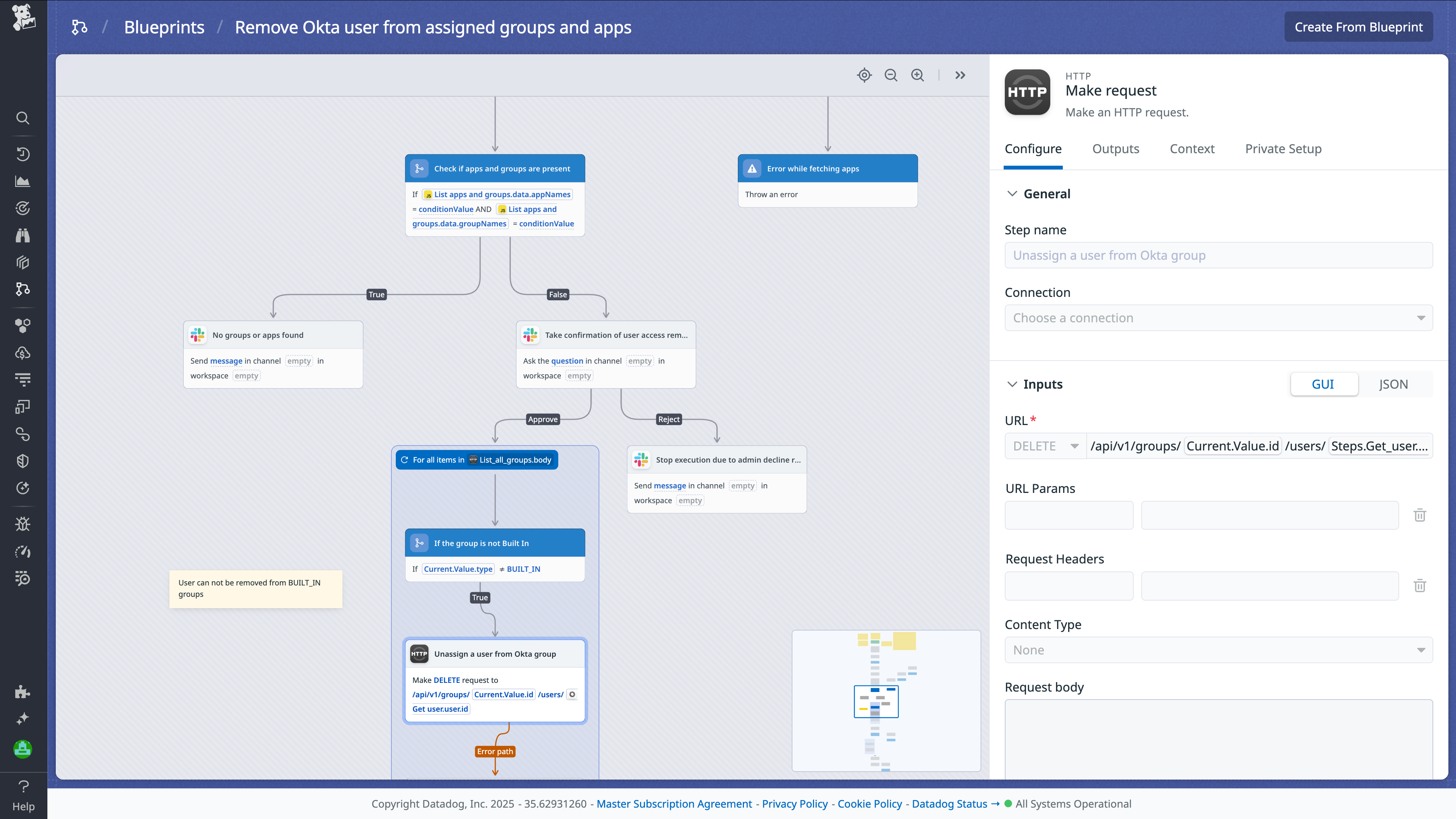
Task: Open the bug/error tracking icon in the sidebar
Action: click(23, 523)
